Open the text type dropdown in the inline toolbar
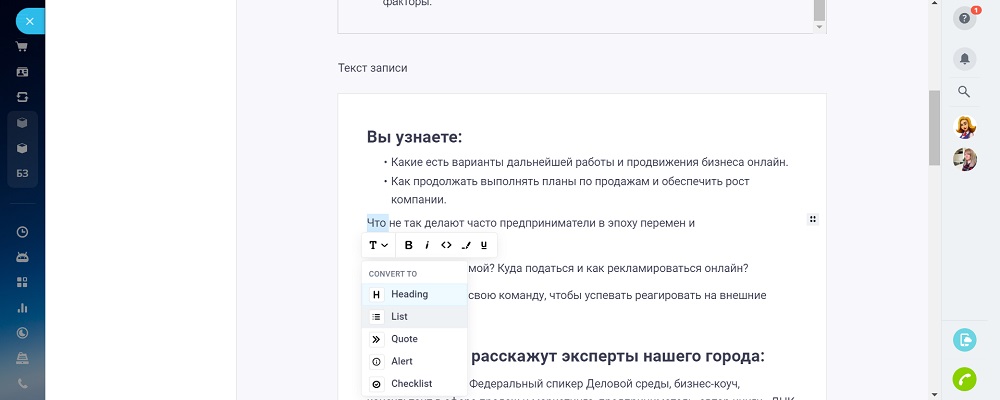Image resolution: width=1000 pixels, height=400 pixels. (378, 245)
